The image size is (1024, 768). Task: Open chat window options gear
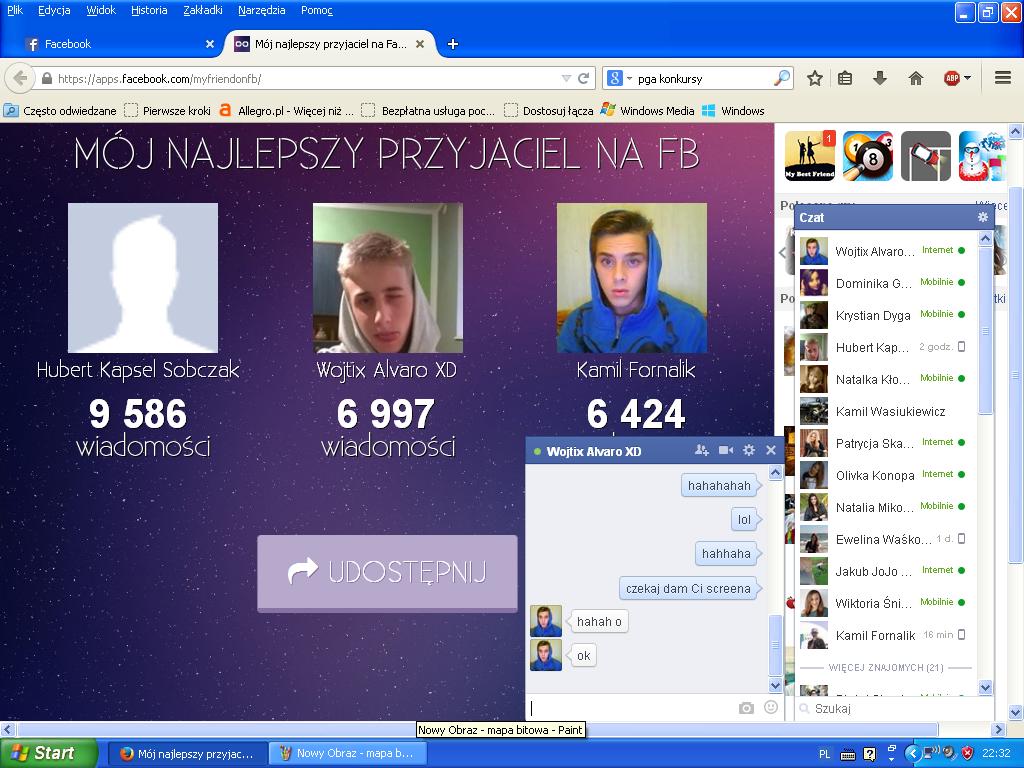tap(749, 451)
